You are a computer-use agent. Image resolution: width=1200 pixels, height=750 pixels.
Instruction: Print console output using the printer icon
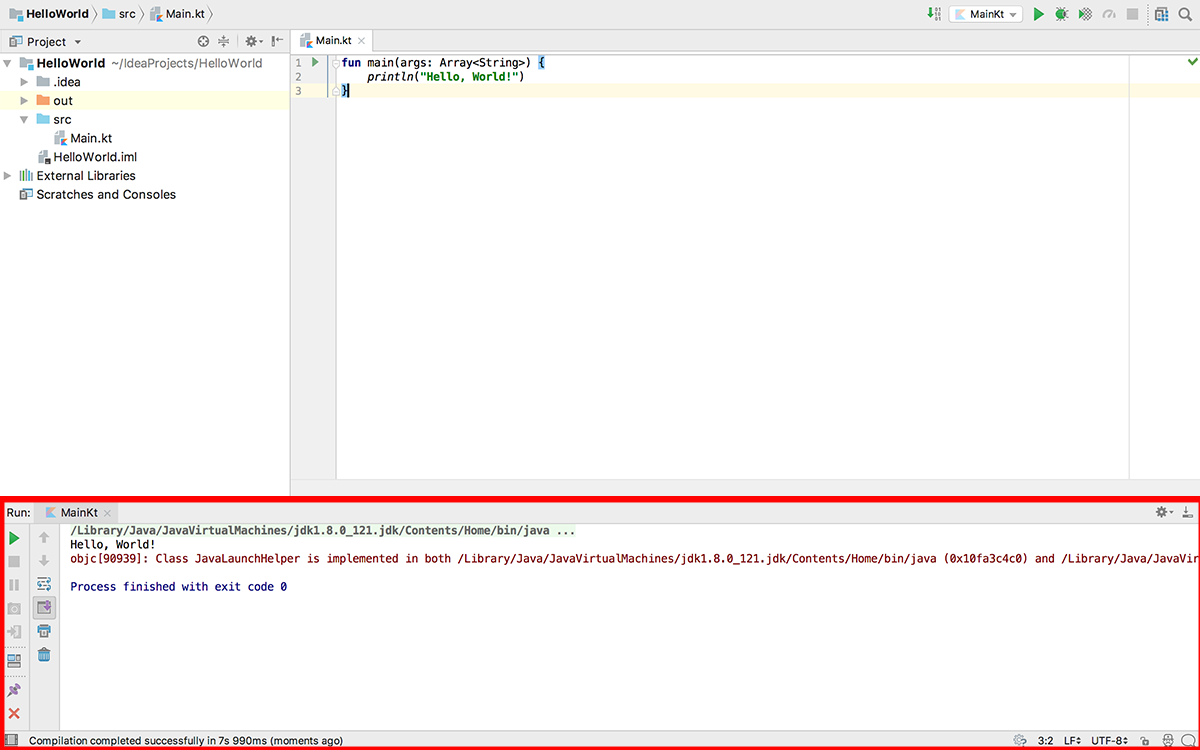(44, 631)
